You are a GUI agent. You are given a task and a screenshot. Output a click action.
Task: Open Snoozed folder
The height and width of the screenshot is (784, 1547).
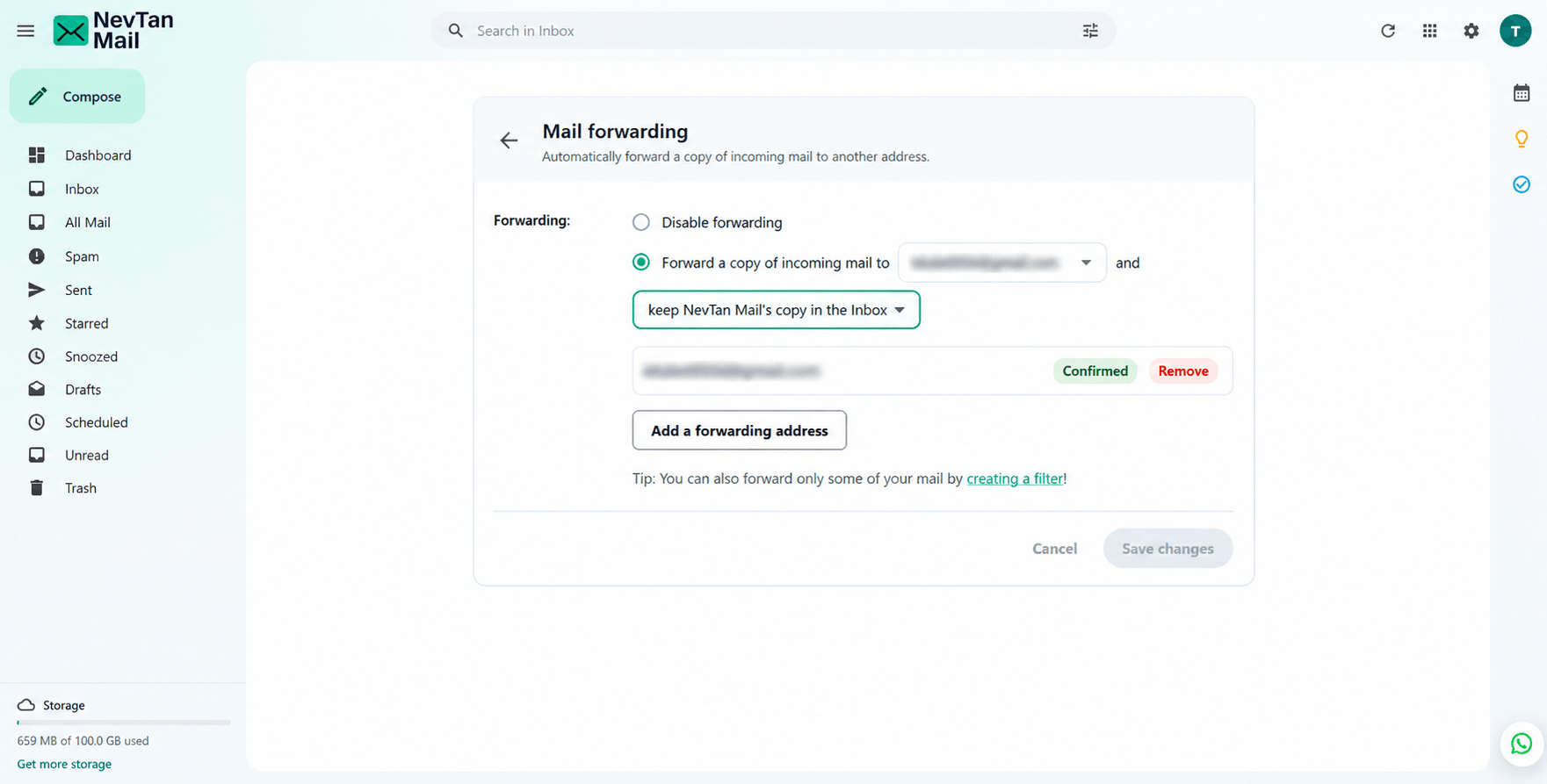[x=90, y=356]
